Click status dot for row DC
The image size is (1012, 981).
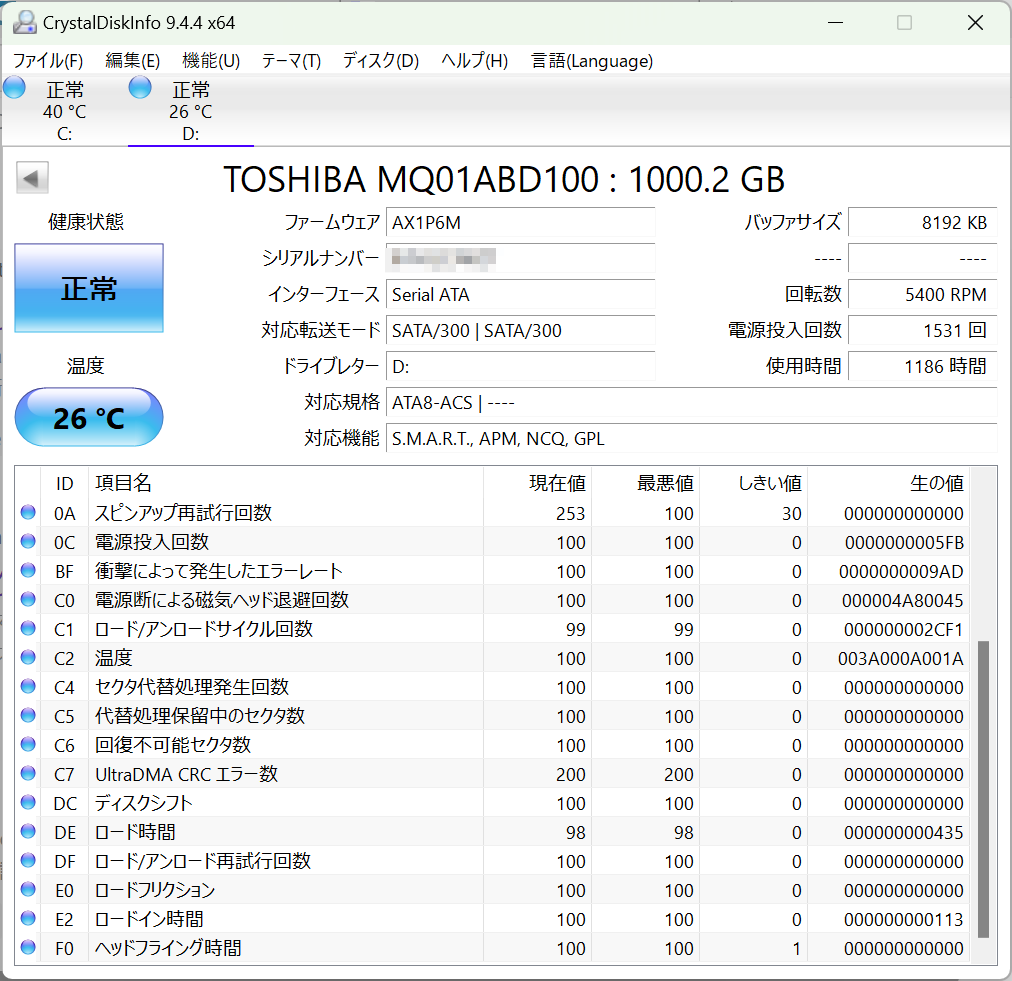[x=28, y=803]
